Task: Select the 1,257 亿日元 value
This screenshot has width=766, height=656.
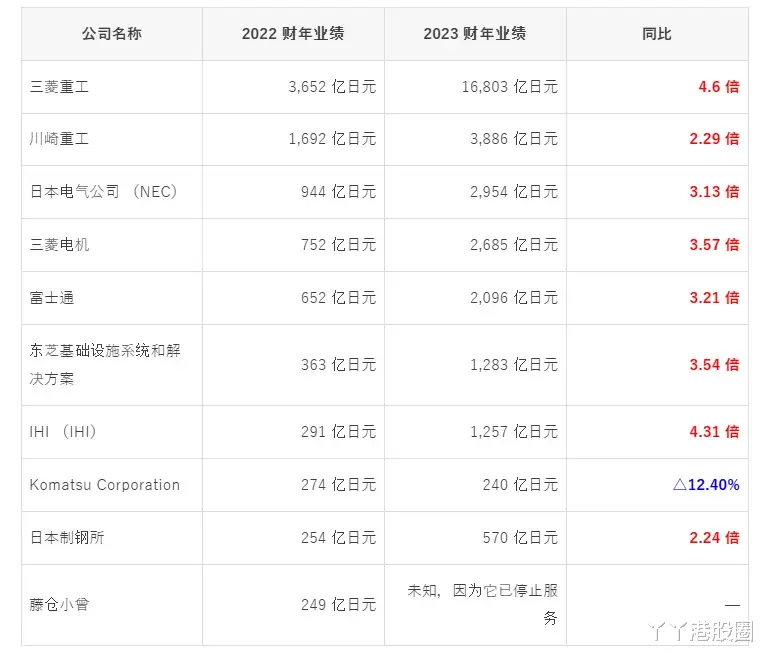Action: click(x=514, y=432)
